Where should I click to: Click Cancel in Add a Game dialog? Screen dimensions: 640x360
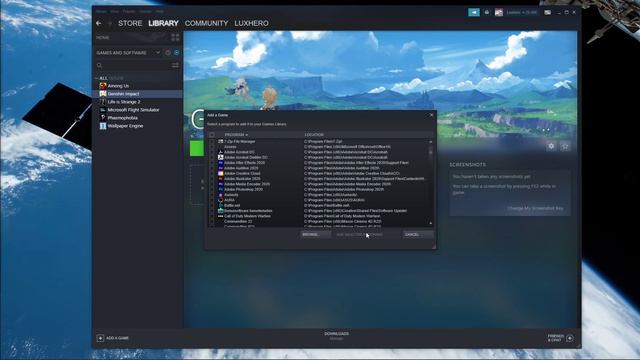pos(418,235)
